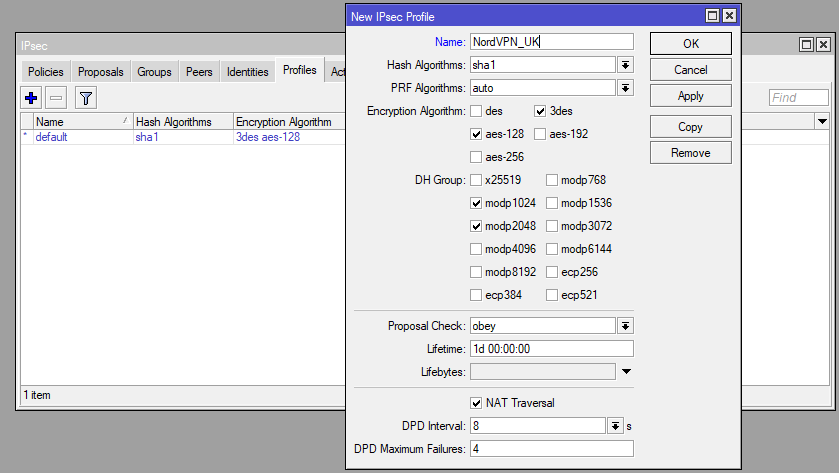839x473 pixels.
Task: Click the Name field containing NordVPN_UK
Action: [552, 42]
